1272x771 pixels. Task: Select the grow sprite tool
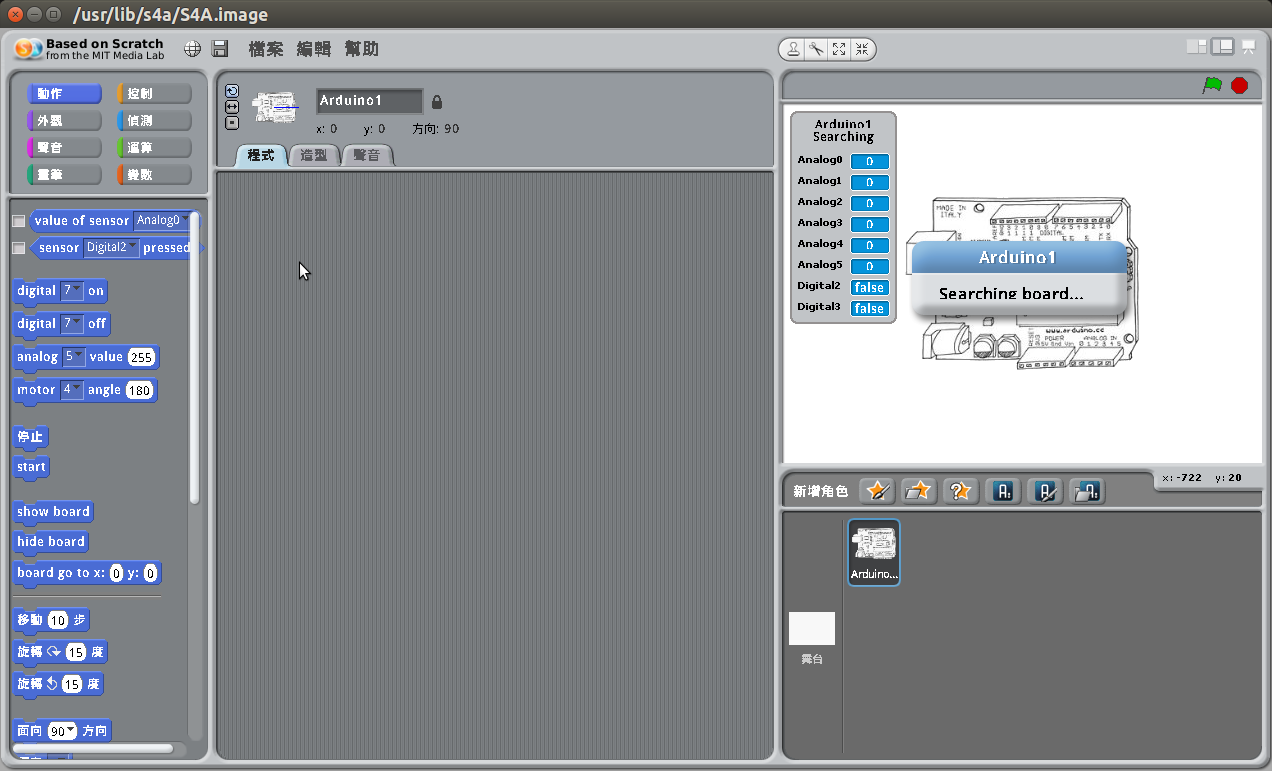pos(840,49)
